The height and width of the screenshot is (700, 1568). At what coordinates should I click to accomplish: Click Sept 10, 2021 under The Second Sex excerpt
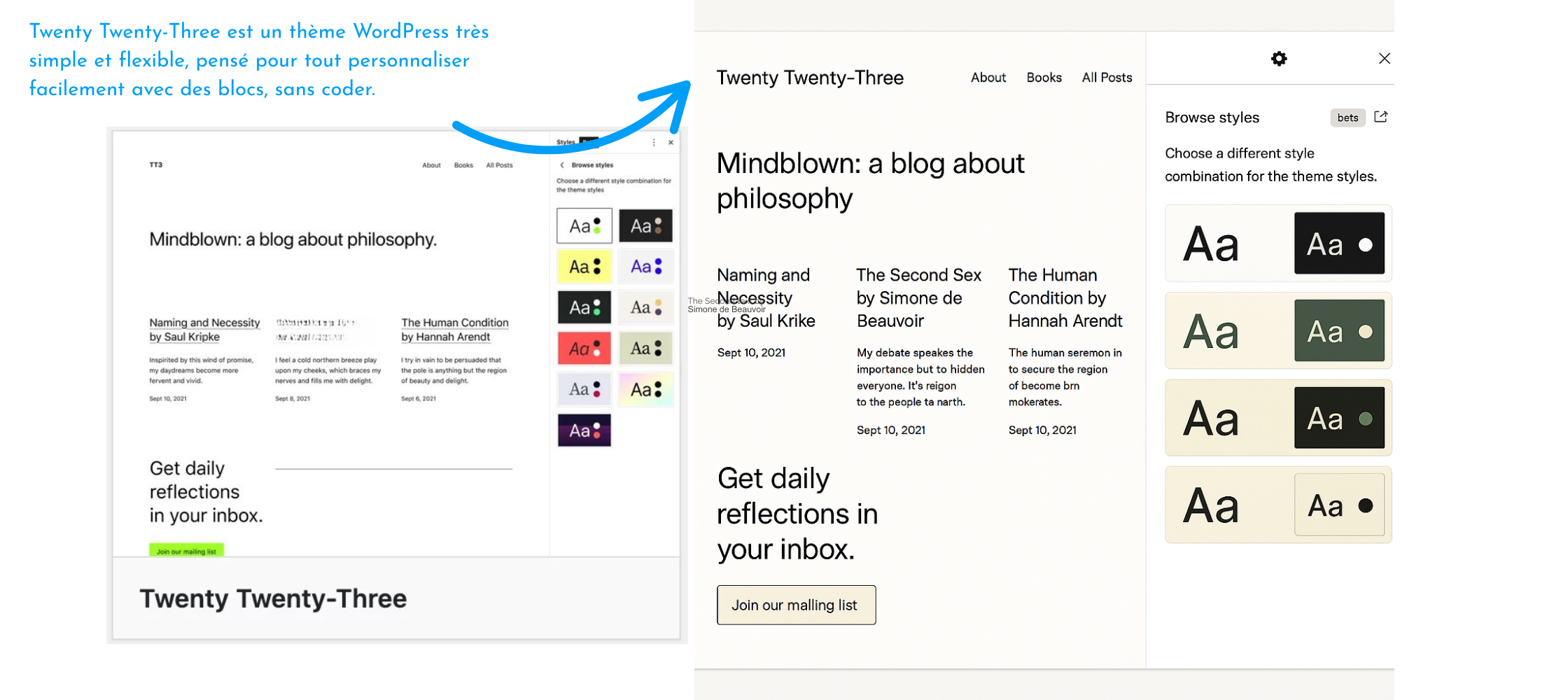pos(890,430)
